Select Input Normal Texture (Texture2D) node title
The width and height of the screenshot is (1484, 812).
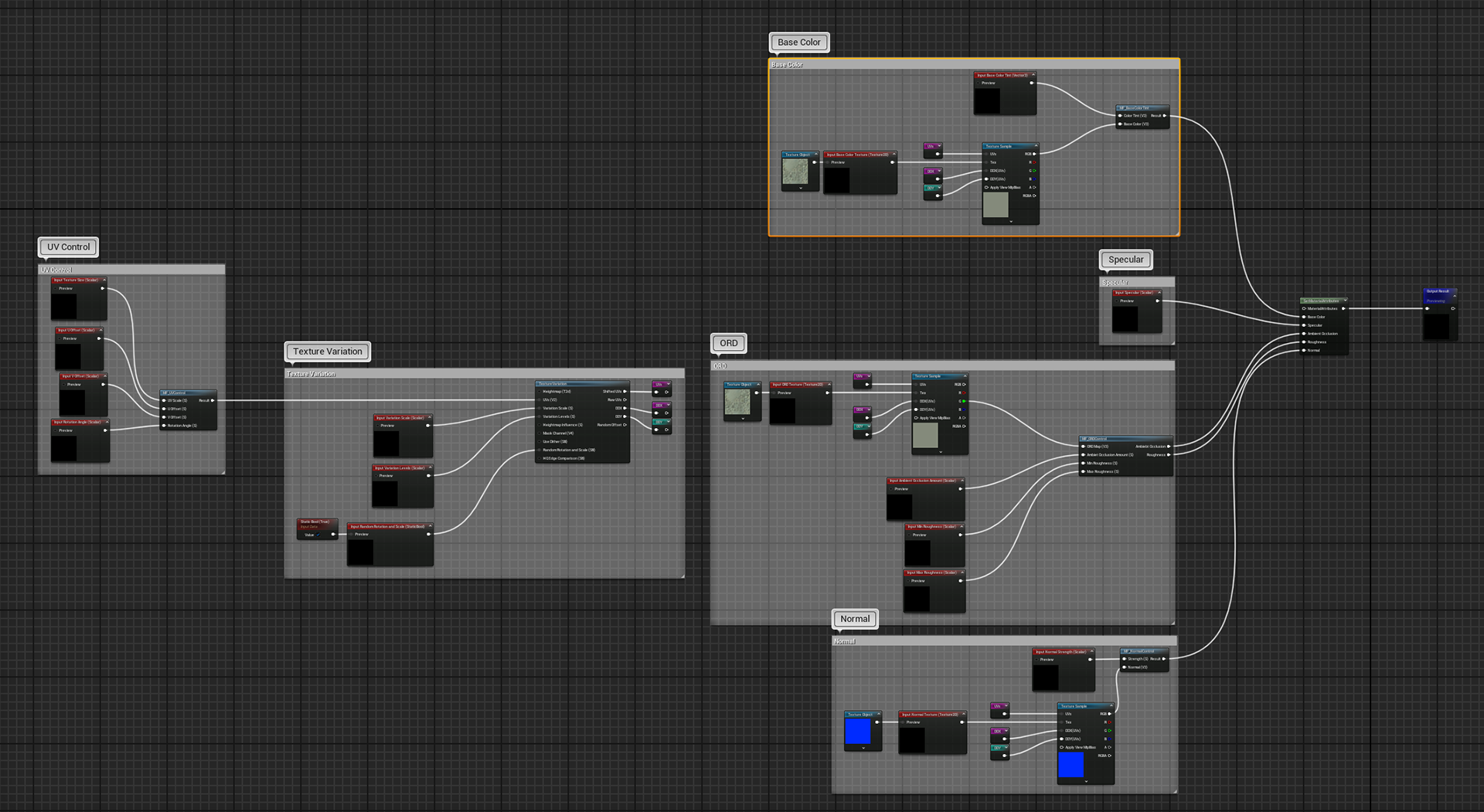(931, 715)
